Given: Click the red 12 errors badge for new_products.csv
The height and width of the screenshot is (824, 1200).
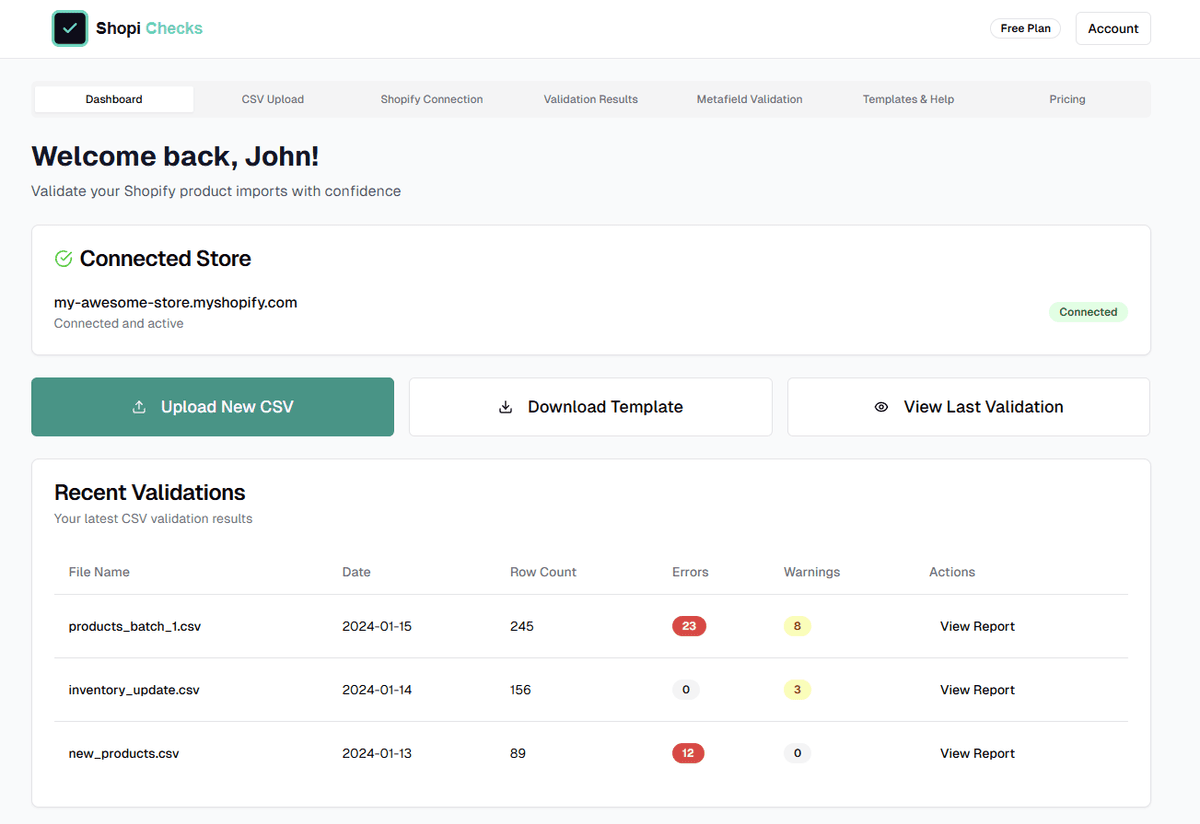Looking at the screenshot, I should pos(688,752).
